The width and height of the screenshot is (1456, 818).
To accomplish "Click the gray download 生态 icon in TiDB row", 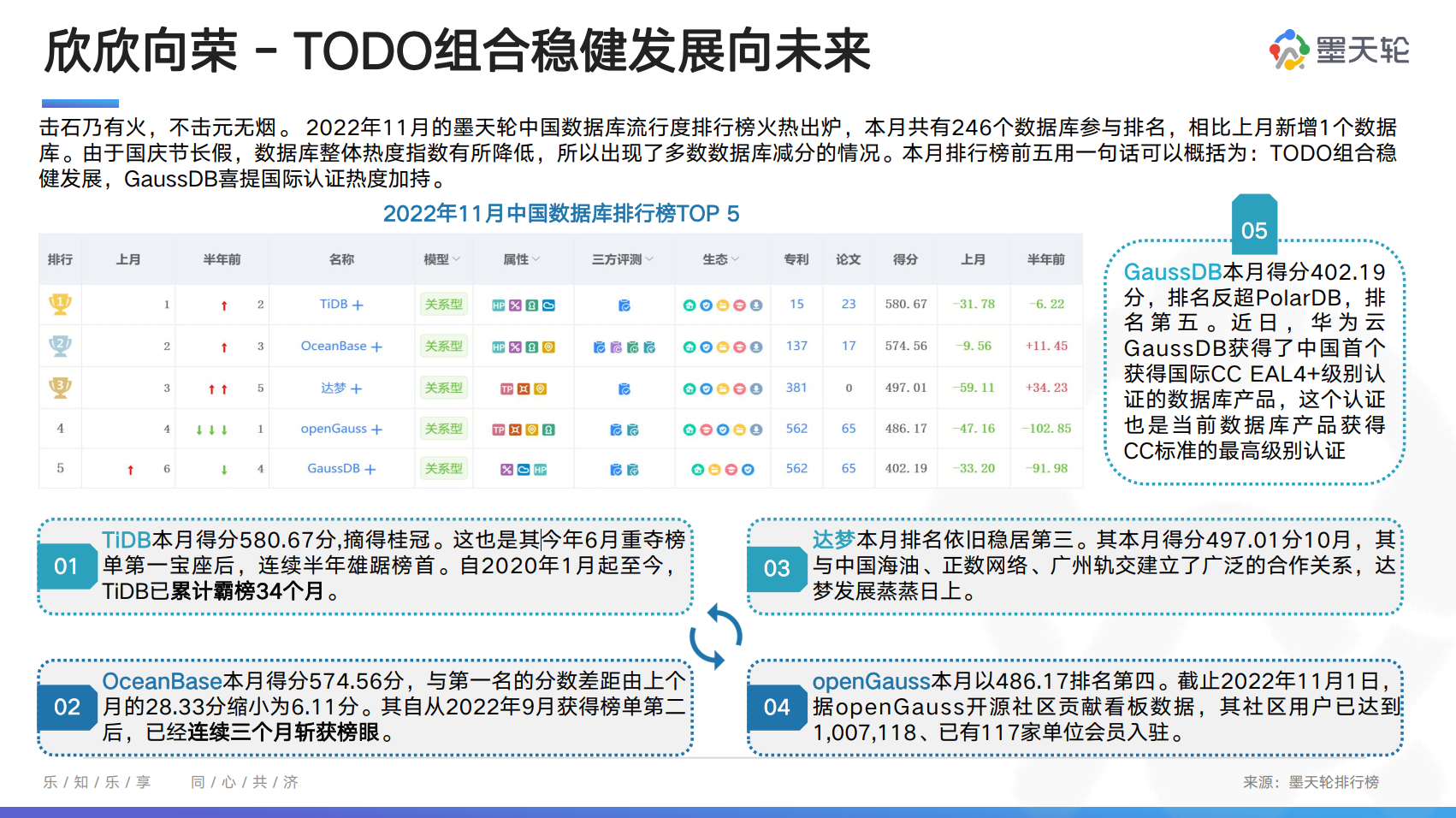I will (x=756, y=305).
